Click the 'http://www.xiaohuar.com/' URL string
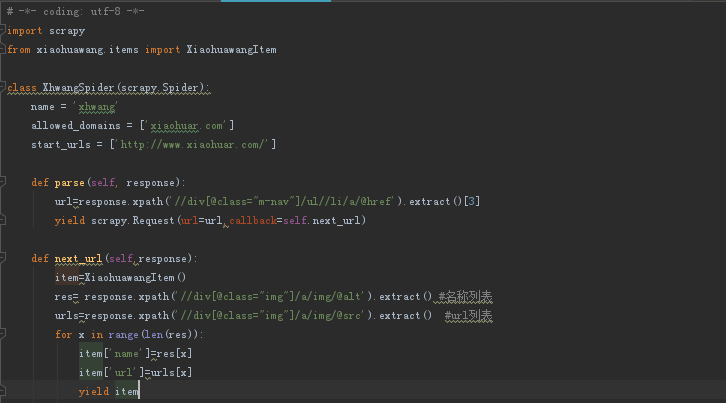Screen dimensions: 726x403 point(193,145)
